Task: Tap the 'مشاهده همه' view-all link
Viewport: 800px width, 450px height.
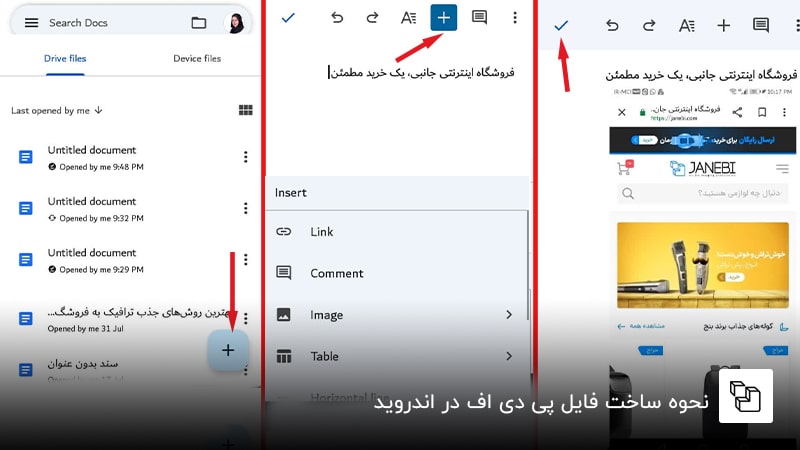Action: [x=641, y=326]
